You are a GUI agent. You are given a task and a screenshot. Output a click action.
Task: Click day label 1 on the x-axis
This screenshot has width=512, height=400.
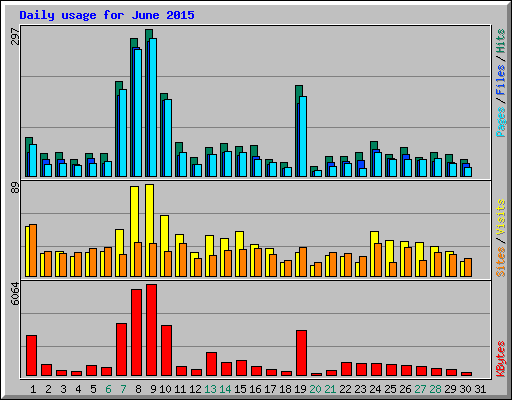[x=33, y=389]
